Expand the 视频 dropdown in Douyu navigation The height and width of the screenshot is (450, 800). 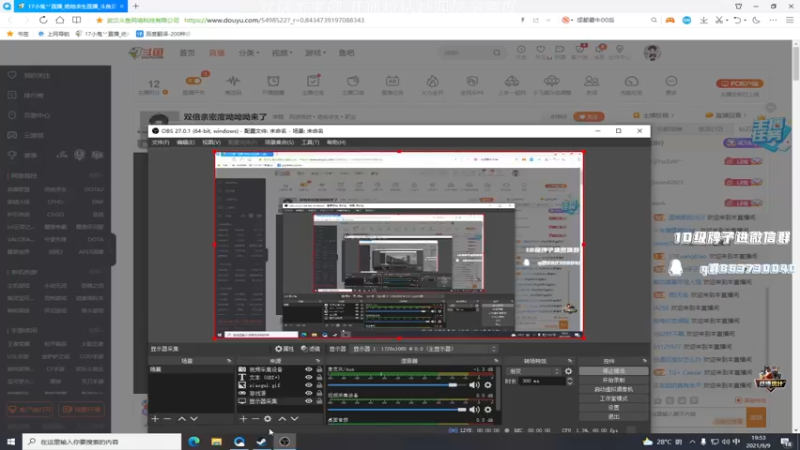282,53
